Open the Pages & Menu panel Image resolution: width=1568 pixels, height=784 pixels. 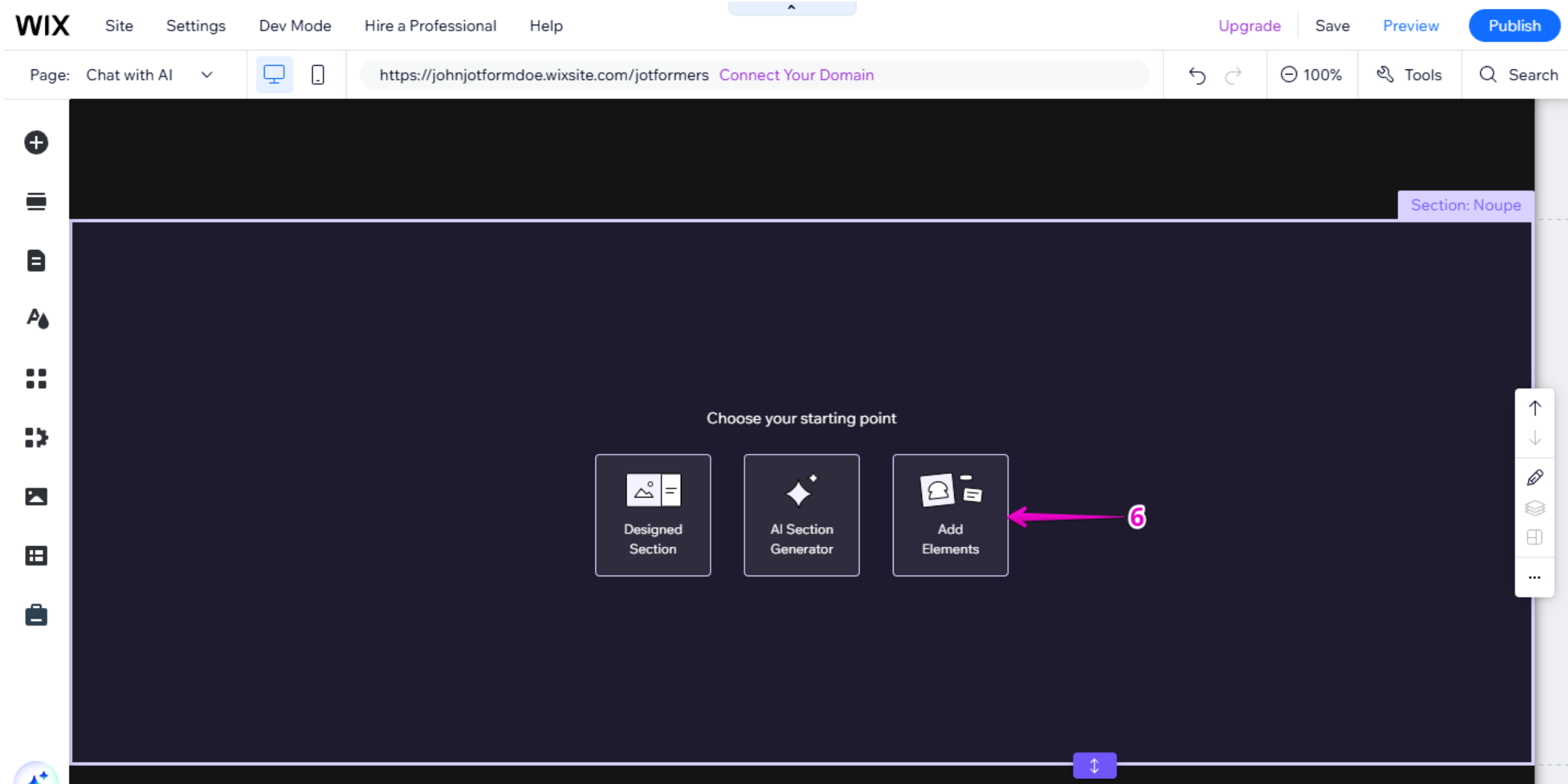click(36, 260)
